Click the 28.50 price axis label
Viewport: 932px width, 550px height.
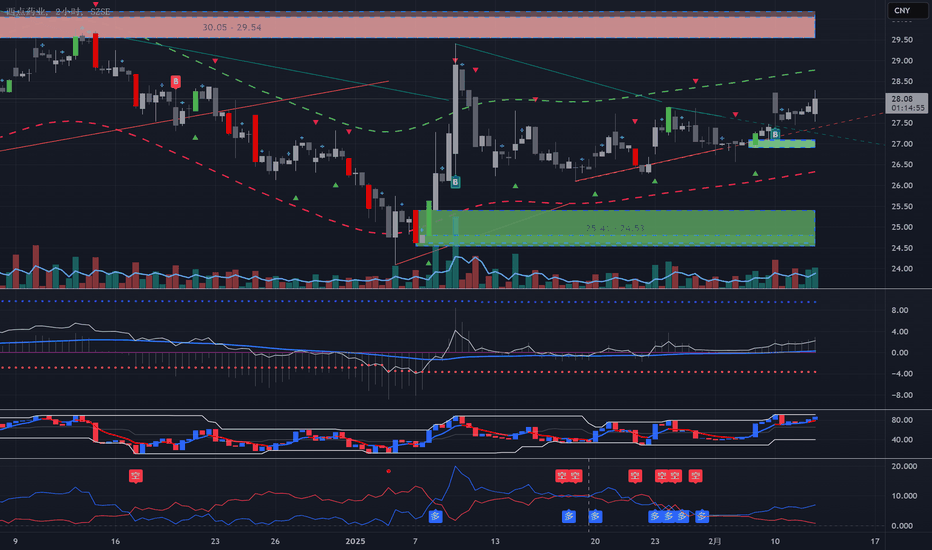tap(902, 81)
